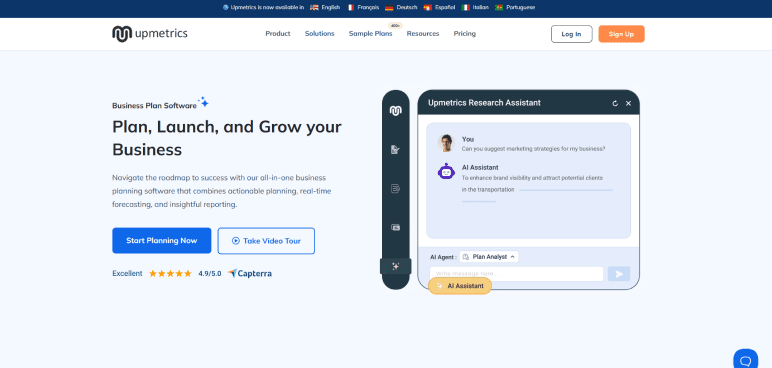Open the Sample Plans menu
Viewport: 772px width, 368px height.
(371, 33)
